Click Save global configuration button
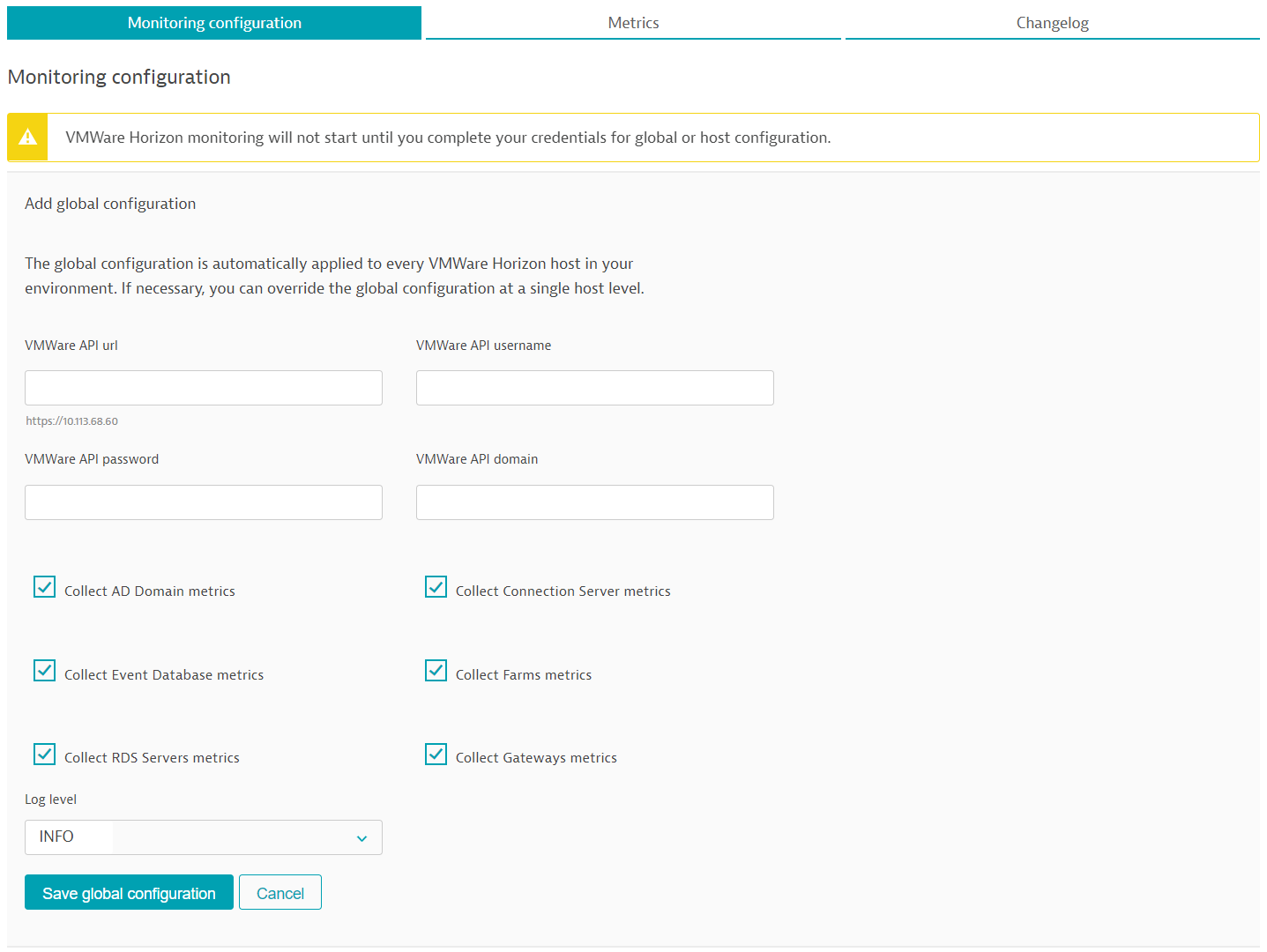 (129, 892)
